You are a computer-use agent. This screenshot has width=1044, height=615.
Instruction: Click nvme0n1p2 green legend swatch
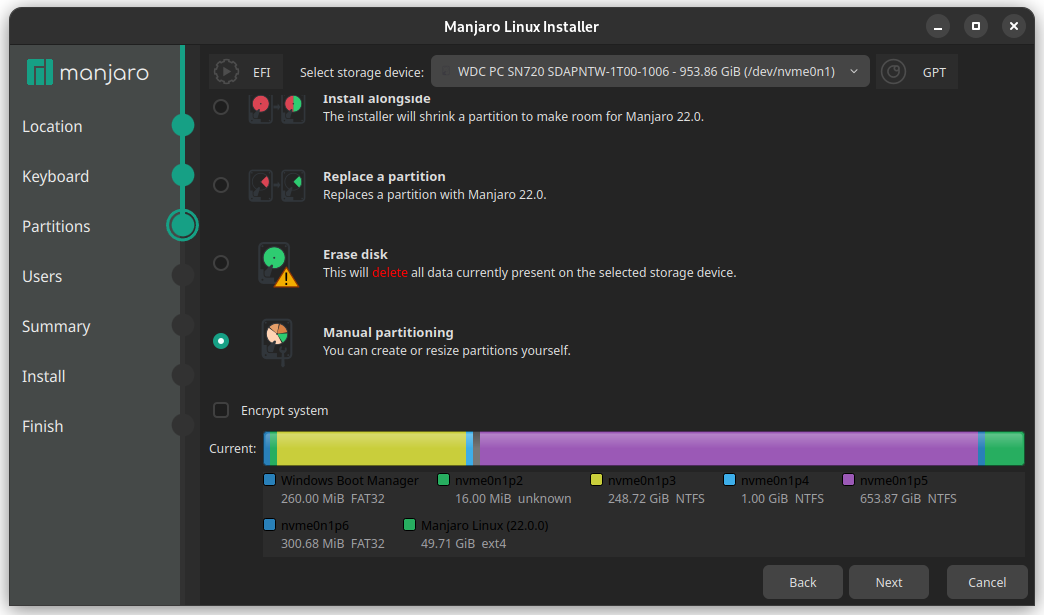point(443,480)
